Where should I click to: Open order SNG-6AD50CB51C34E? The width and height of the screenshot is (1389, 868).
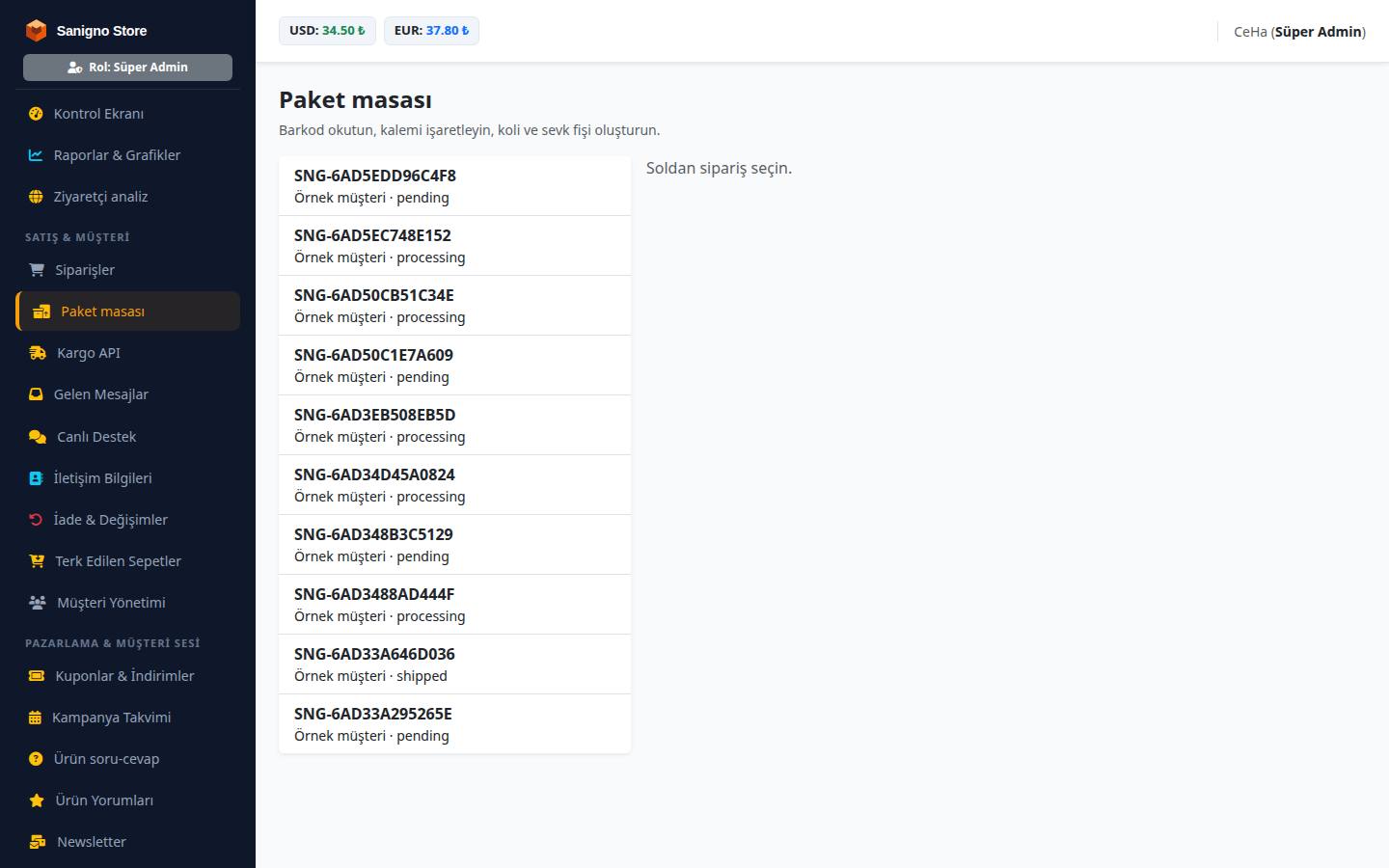(x=454, y=306)
